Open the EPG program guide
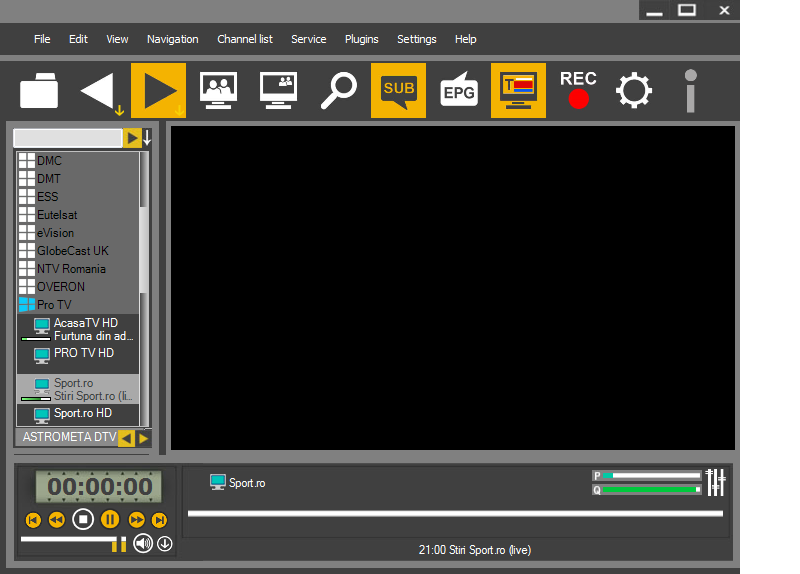The image size is (800, 574). [x=458, y=91]
